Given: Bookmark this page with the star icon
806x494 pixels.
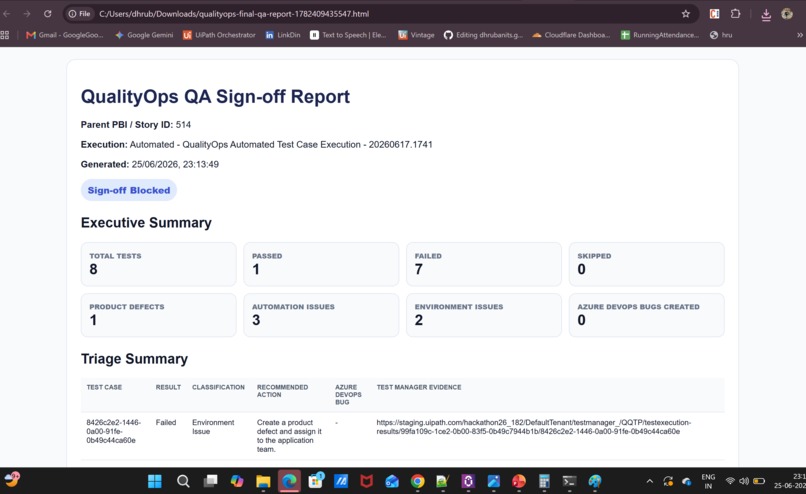Looking at the screenshot, I should (686, 14).
